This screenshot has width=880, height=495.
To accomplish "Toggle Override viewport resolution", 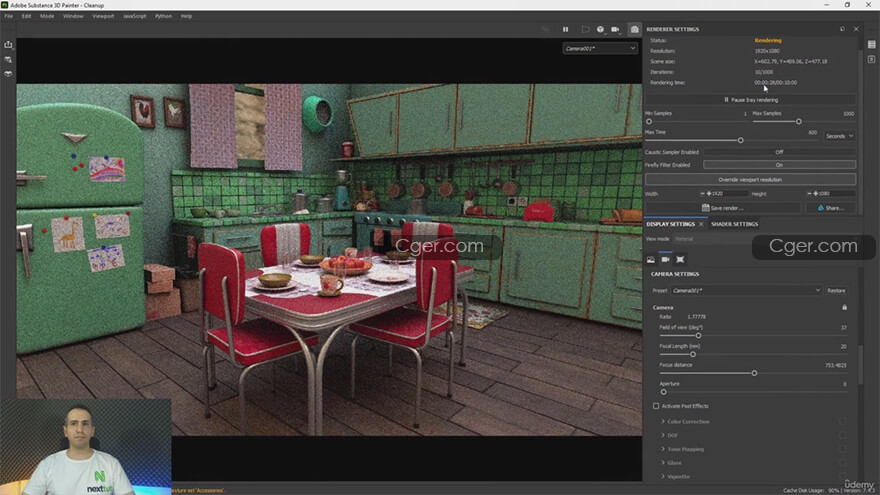I will click(750, 180).
